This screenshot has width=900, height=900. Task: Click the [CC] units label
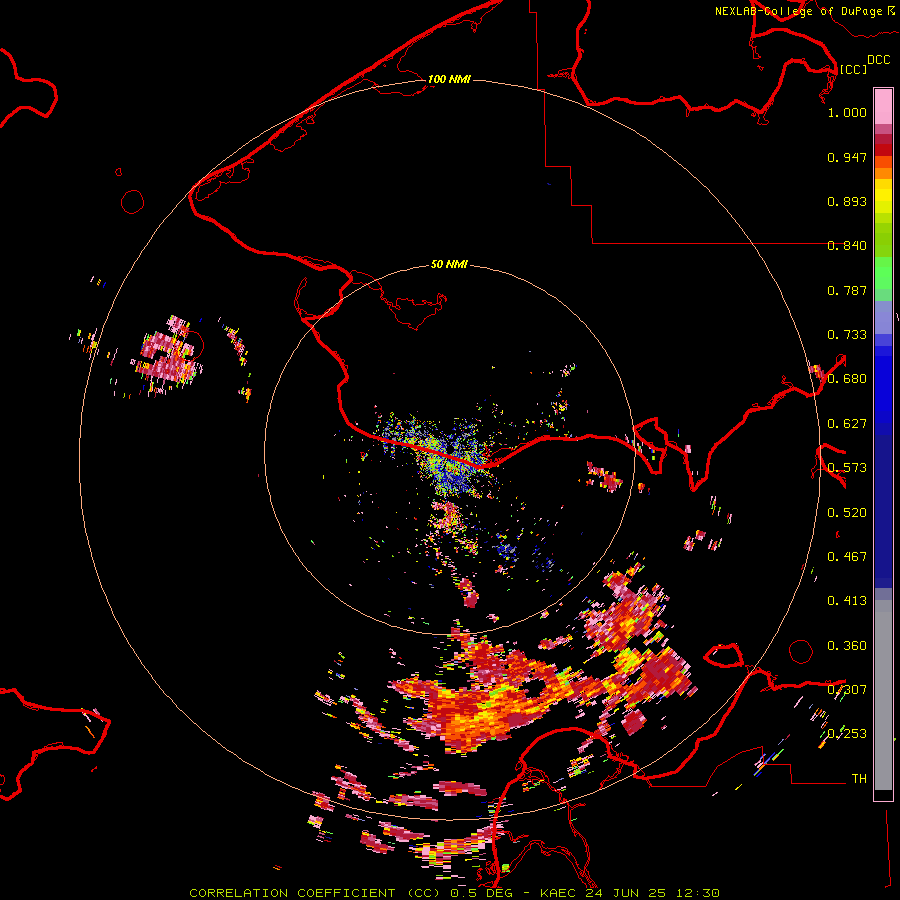pos(853,69)
